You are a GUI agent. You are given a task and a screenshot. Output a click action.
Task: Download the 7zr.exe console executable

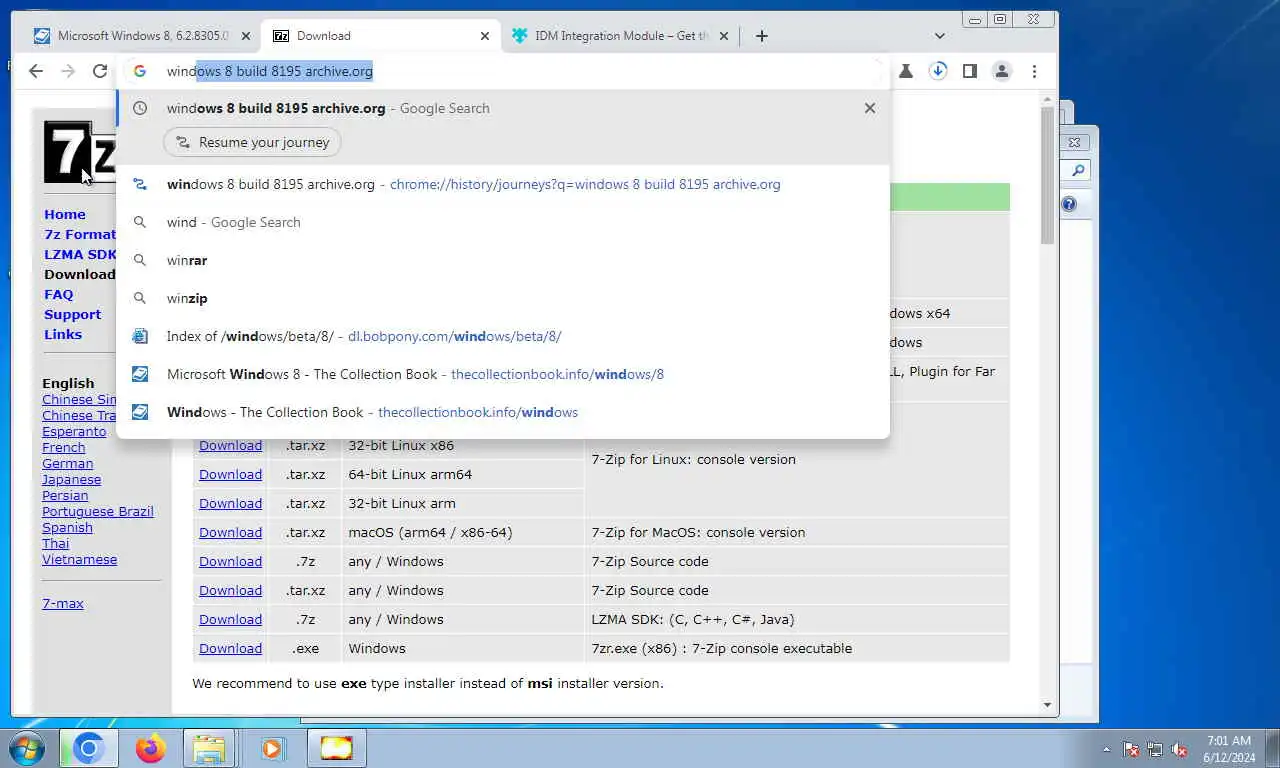[x=230, y=648]
